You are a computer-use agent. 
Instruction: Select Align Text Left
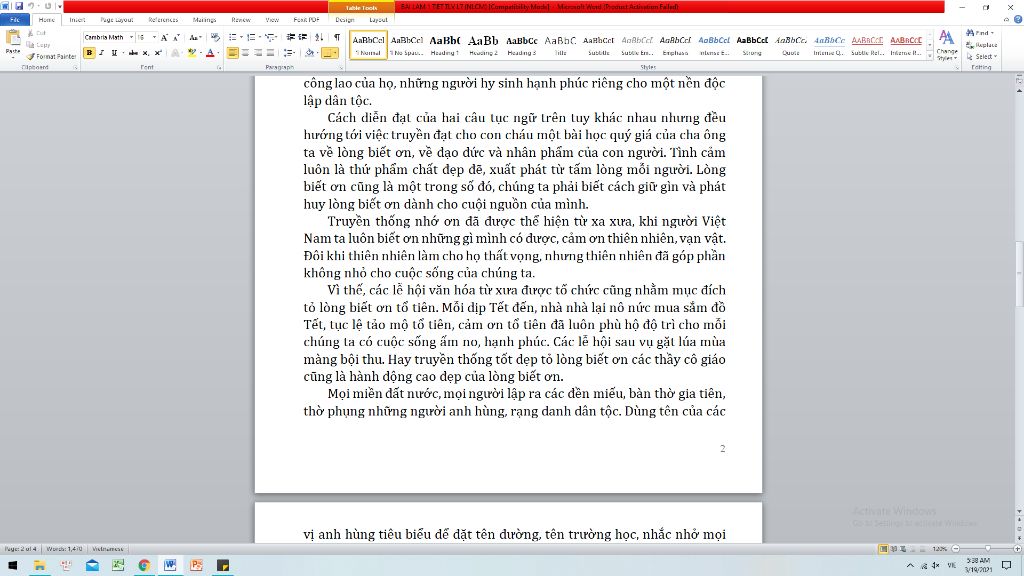tap(233, 53)
